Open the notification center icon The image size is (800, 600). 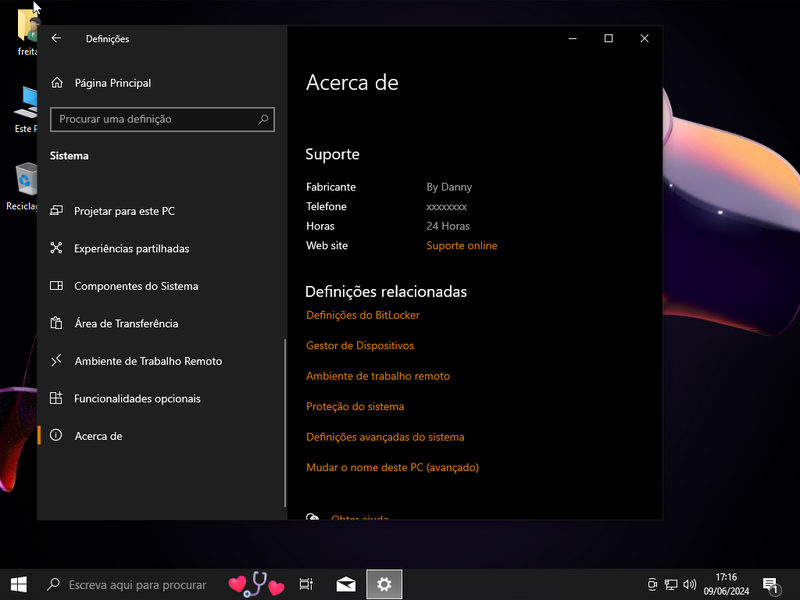(x=771, y=585)
